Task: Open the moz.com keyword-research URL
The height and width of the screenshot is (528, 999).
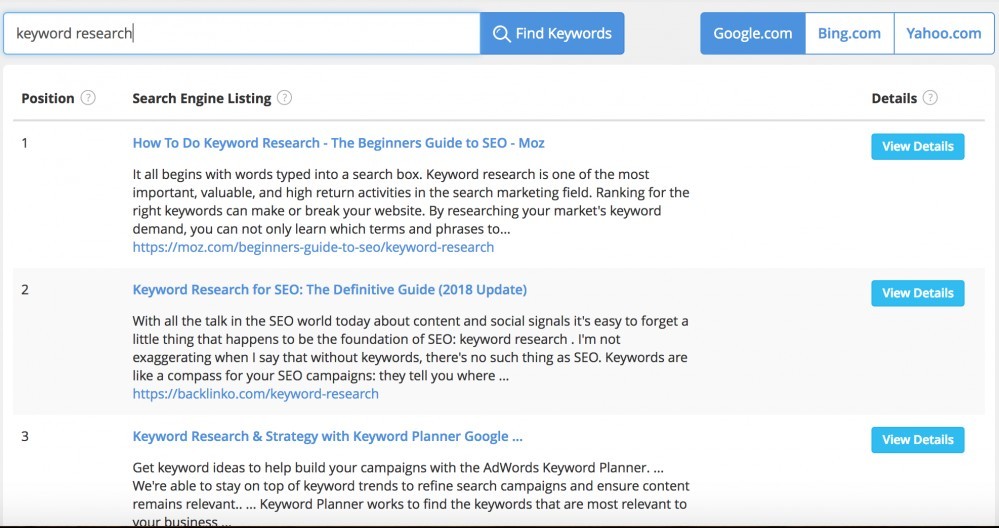Action: [x=313, y=247]
